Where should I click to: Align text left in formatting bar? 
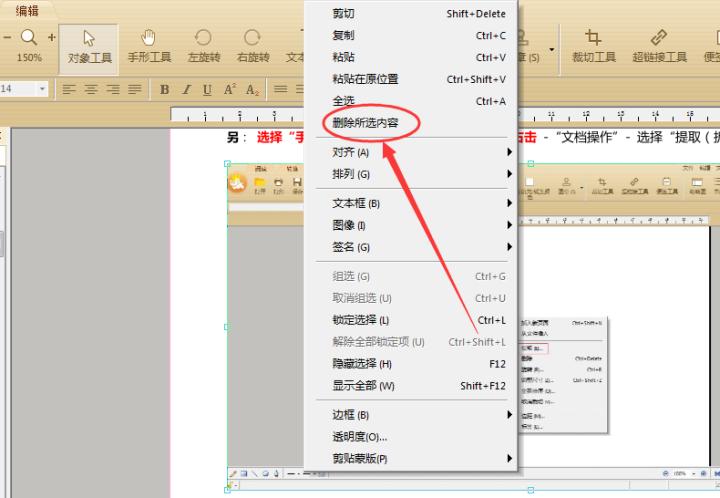click(69, 89)
